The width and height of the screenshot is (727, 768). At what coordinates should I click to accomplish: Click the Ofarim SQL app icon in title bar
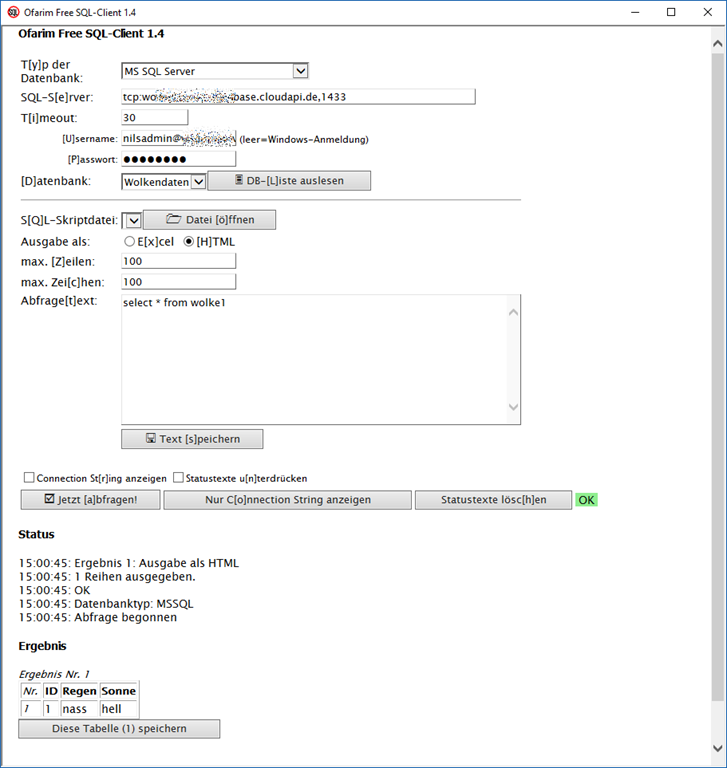pos(13,12)
